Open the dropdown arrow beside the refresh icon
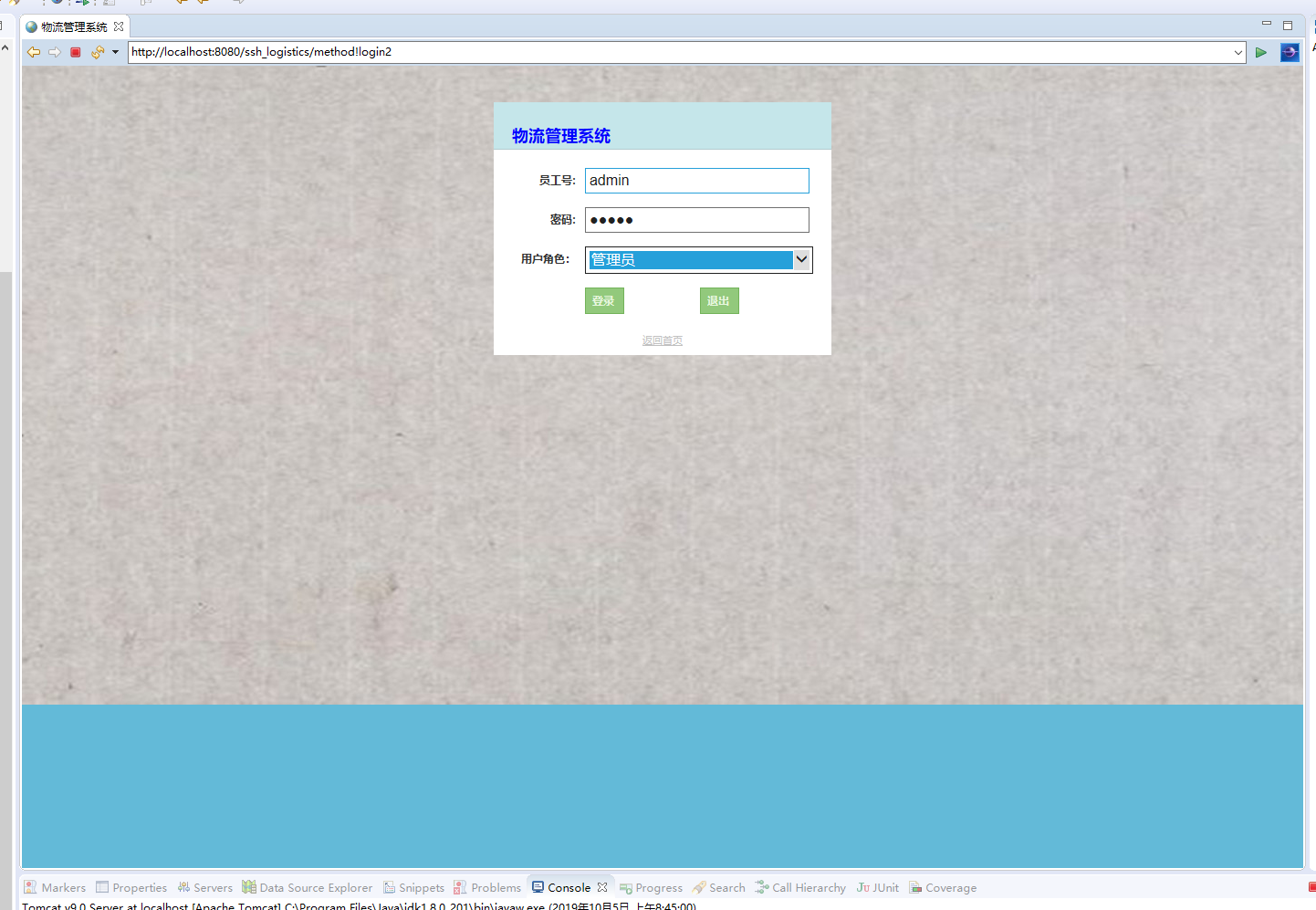 click(x=115, y=52)
